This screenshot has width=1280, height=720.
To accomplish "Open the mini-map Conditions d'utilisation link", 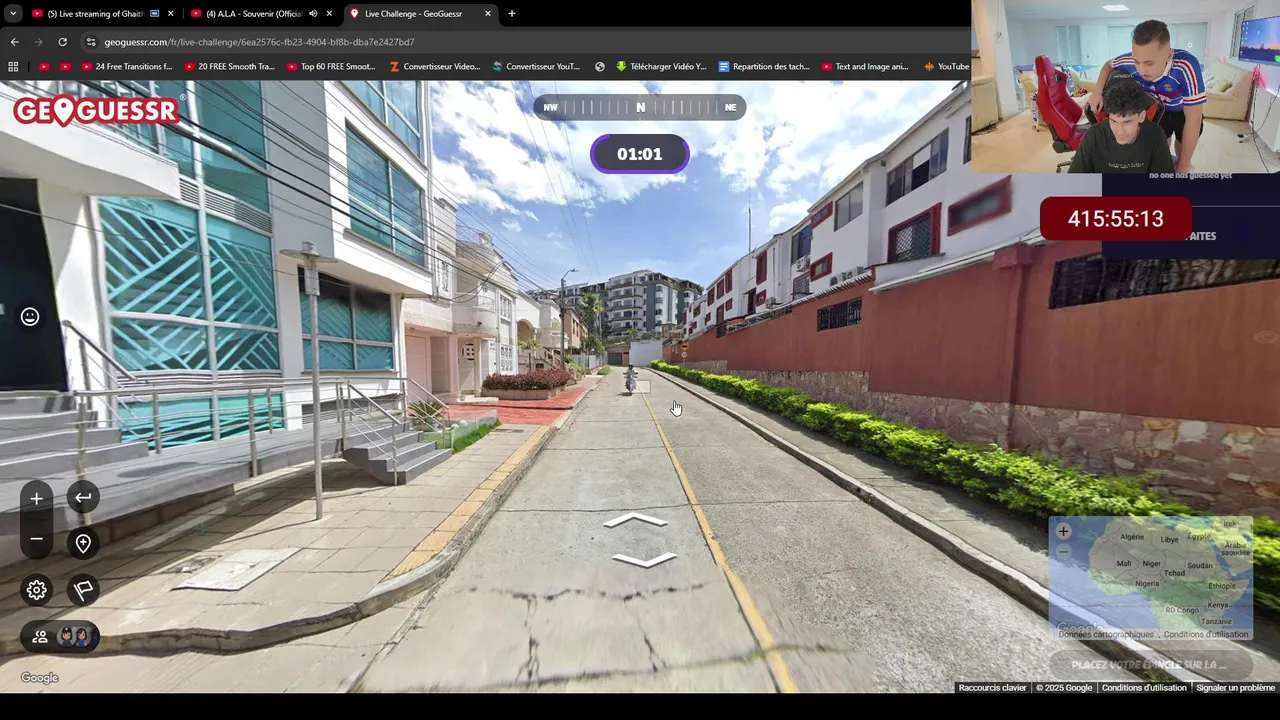I will (1206, 634).
